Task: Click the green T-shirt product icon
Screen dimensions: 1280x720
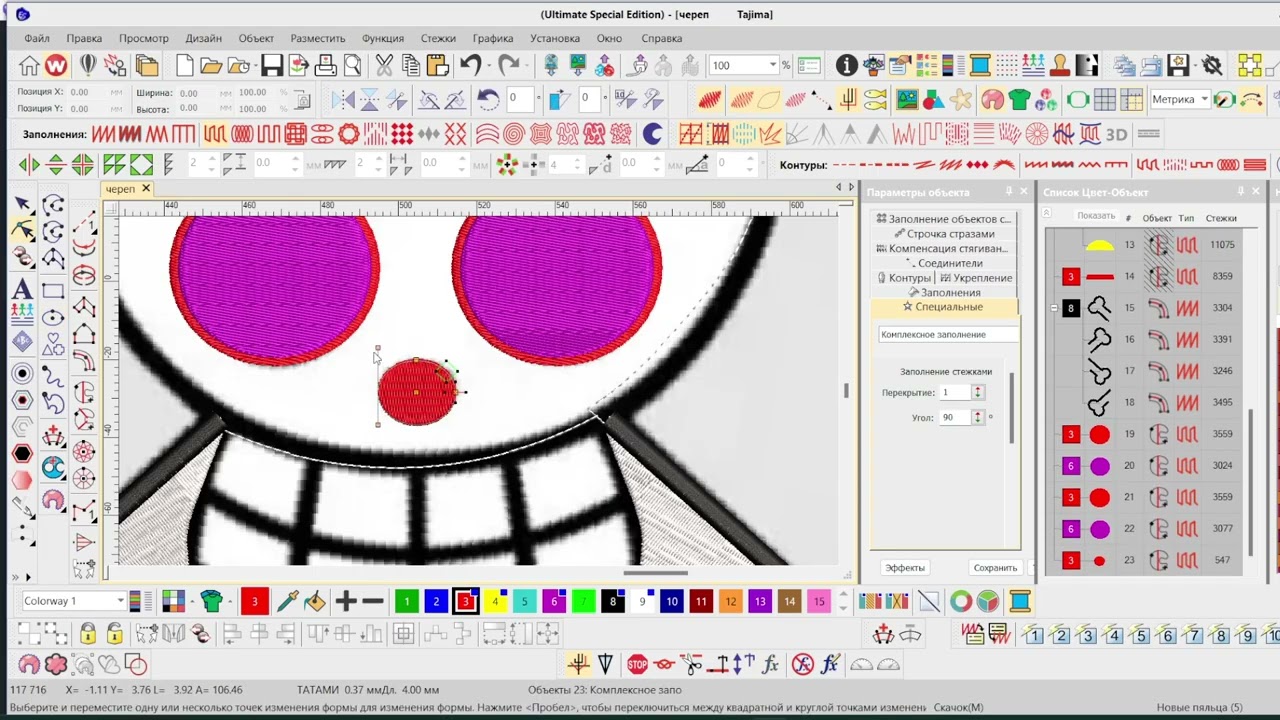Action: coord(1019,100)
